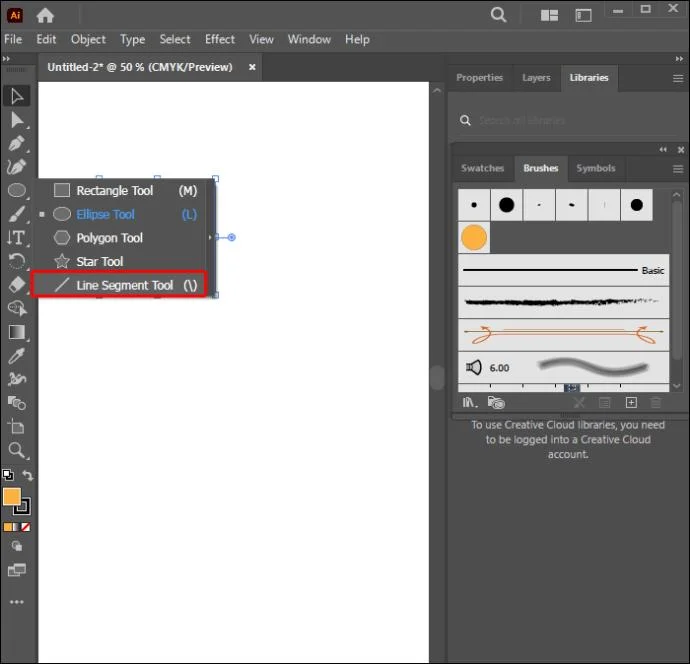Select the Ellipse tool in toolbar
690x664 pixels.
[17, 190]
